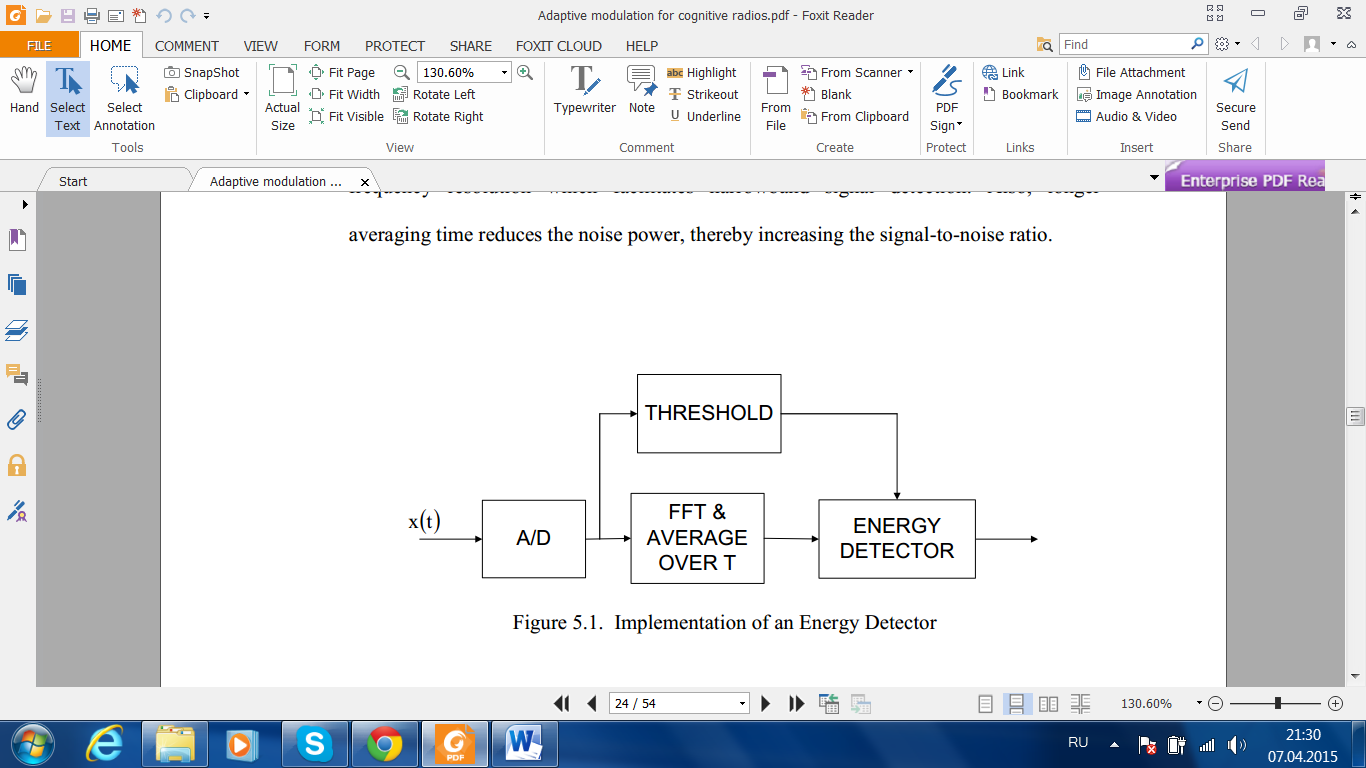
Task: Select the Hand tool
Action: click(24, 92)
